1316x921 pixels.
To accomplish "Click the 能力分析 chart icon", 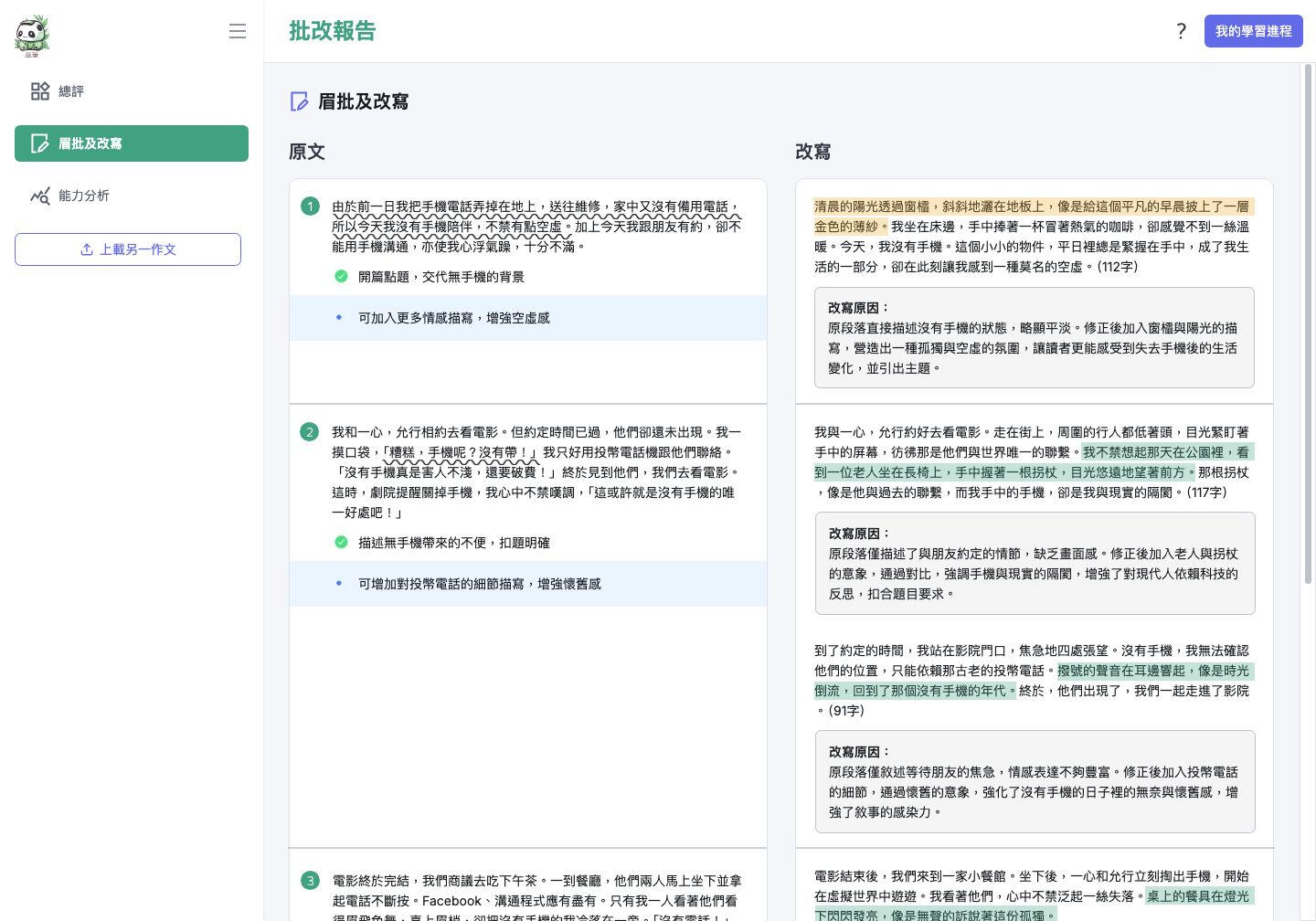I will [40, 196].
